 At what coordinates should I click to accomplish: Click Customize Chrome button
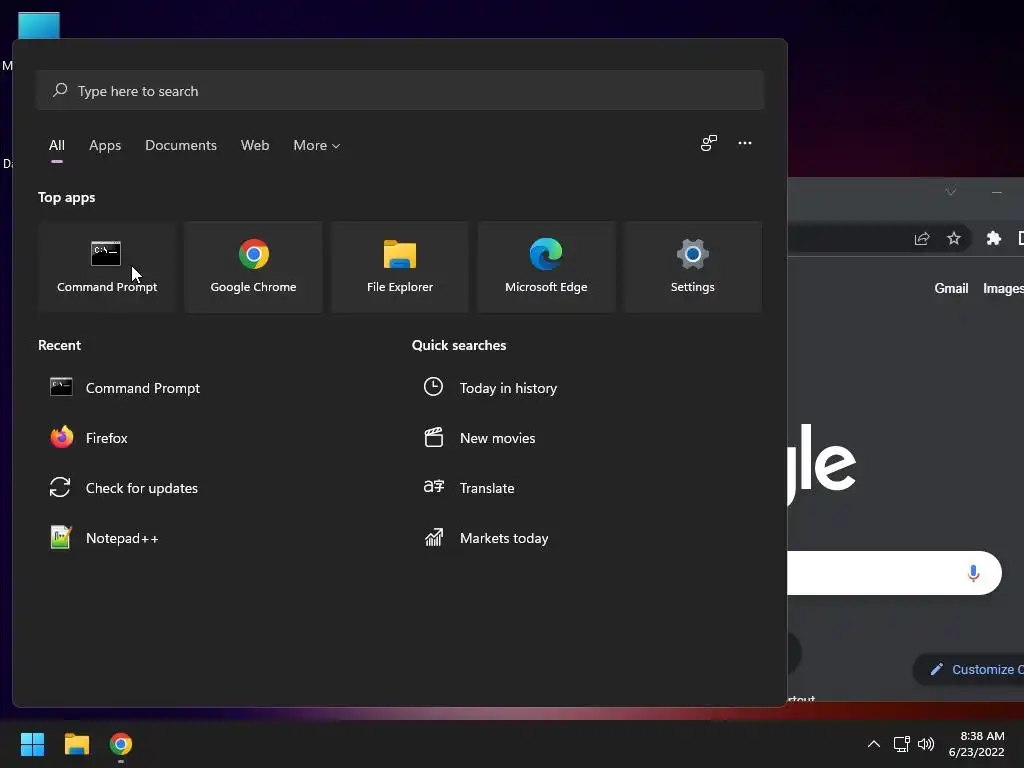coord(968,669)
